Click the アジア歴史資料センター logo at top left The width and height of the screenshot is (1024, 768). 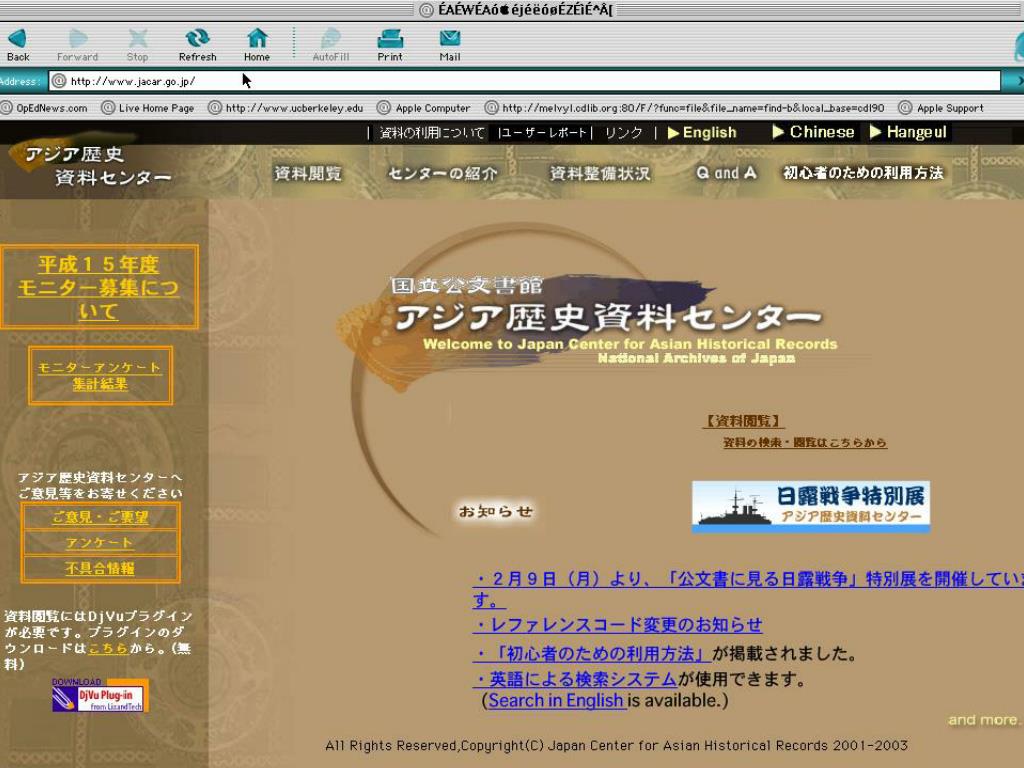point(98,165)
